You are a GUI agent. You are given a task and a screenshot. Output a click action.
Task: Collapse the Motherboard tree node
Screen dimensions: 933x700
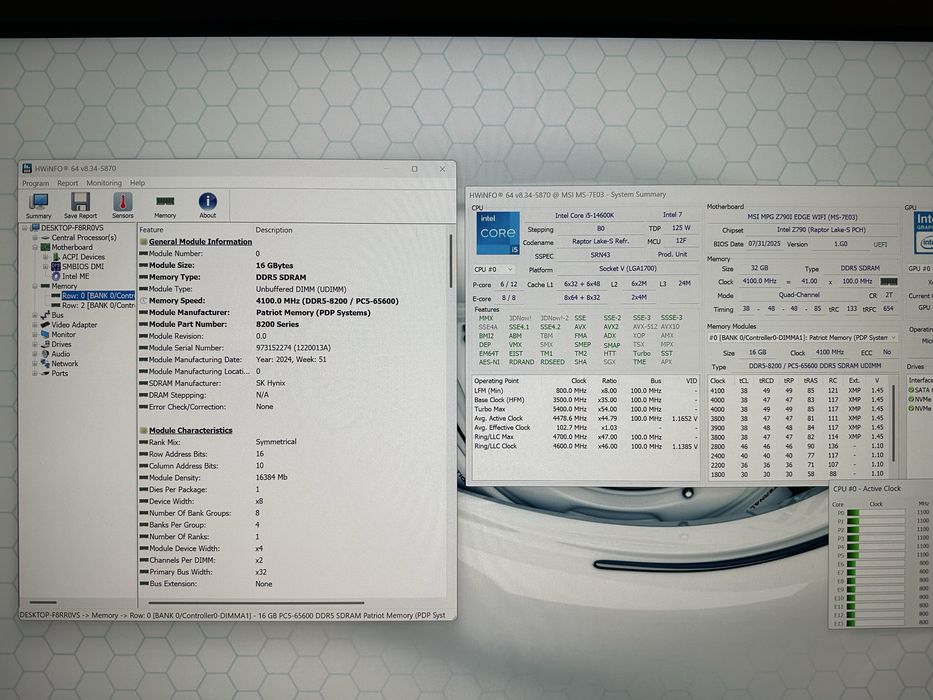point(35,247)
